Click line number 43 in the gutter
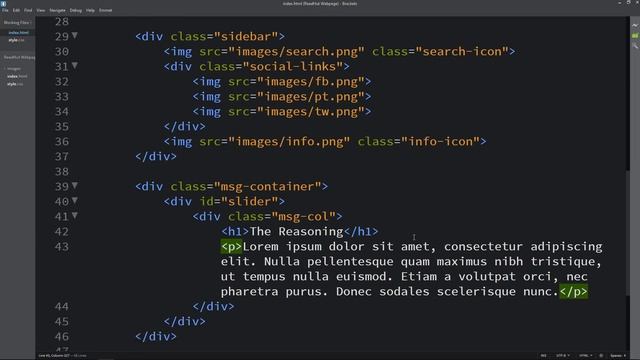This screenshot has width=640, height=360. click(x=62, y=247)
